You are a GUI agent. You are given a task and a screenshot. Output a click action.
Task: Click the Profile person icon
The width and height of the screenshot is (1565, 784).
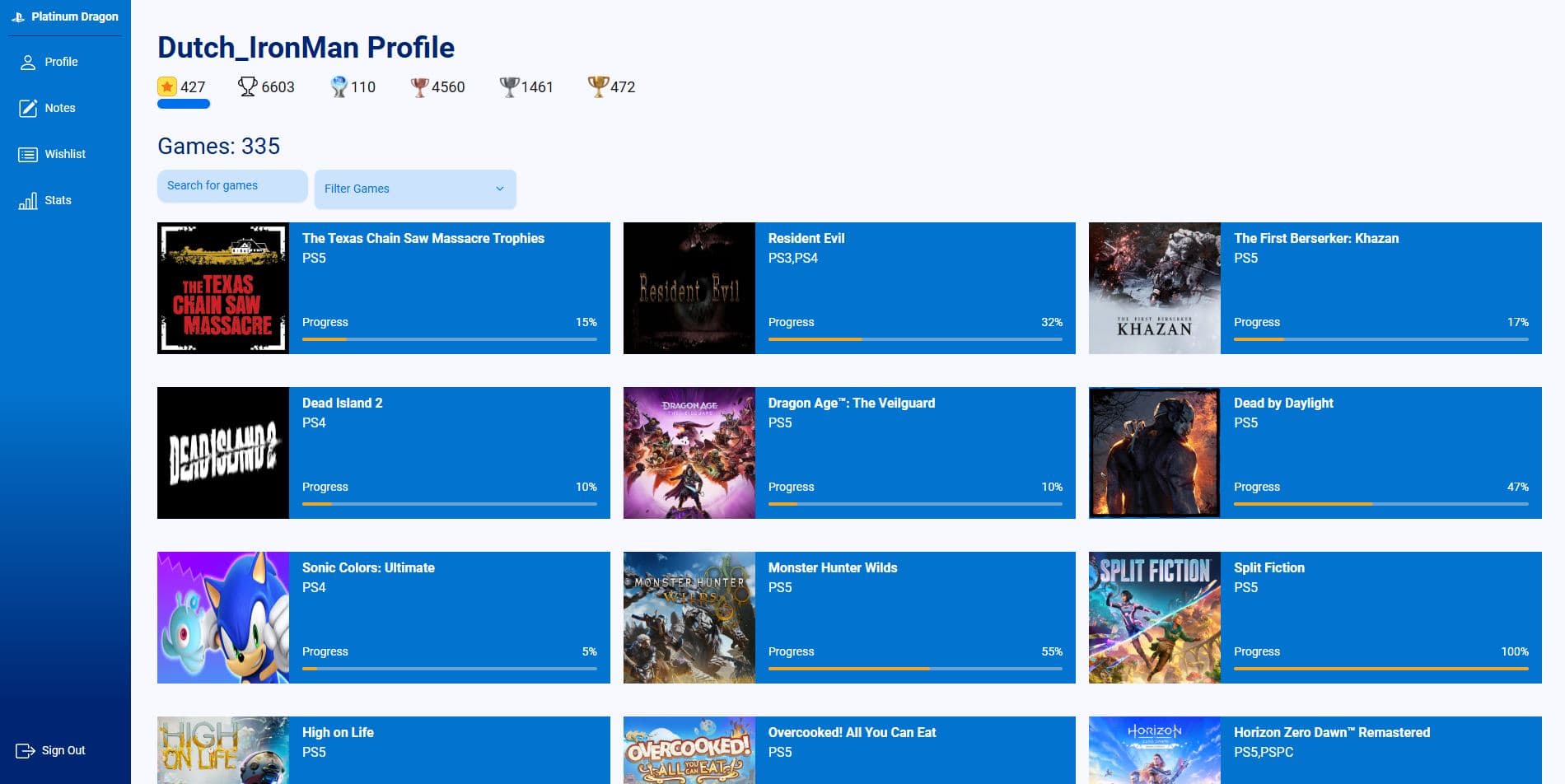[28, 63]
